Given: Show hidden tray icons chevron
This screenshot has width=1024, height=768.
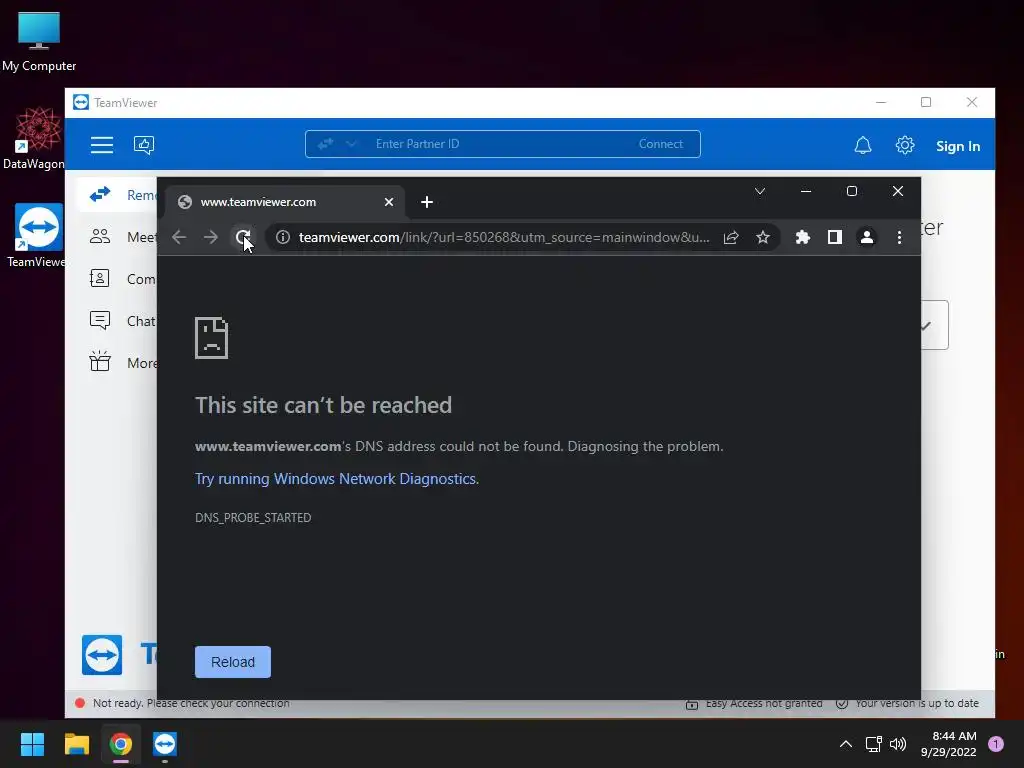Looking at the screenshot, I should pos(846,744).
